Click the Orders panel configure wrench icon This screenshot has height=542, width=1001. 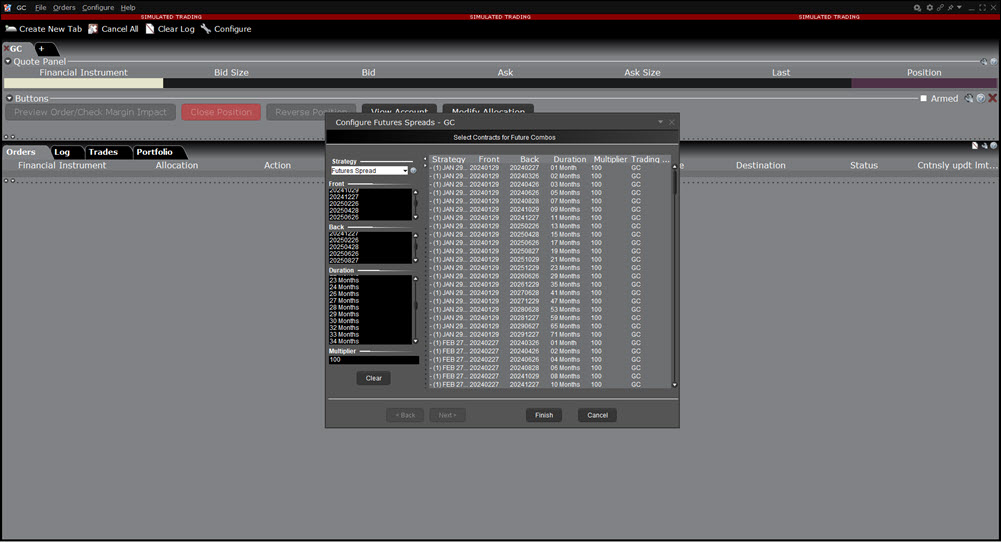(x=984, y=146)
